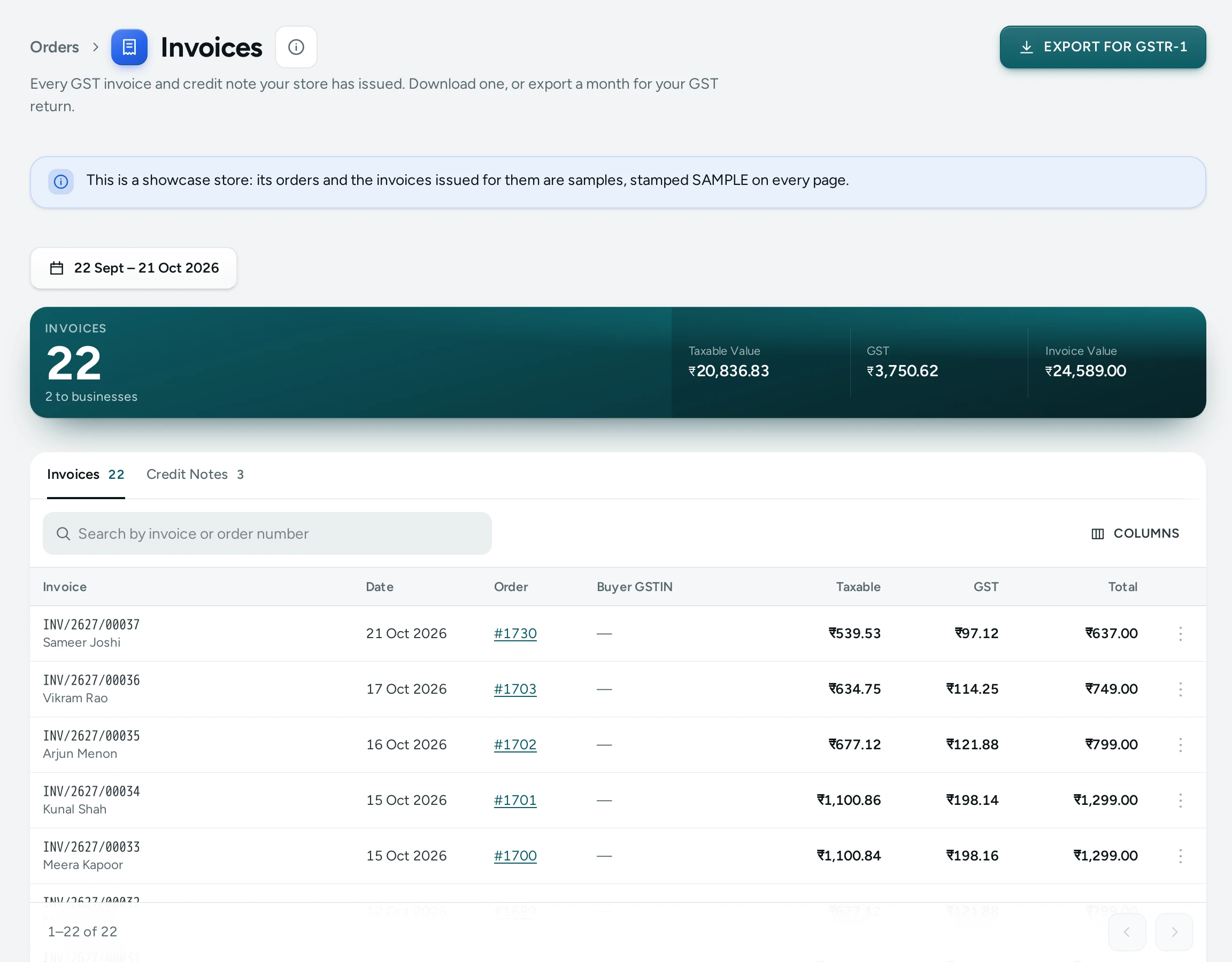Click the Taxable column header
Image resolution: width=1232 pixels, height=962 pixels.
click(x=858, y=587)
